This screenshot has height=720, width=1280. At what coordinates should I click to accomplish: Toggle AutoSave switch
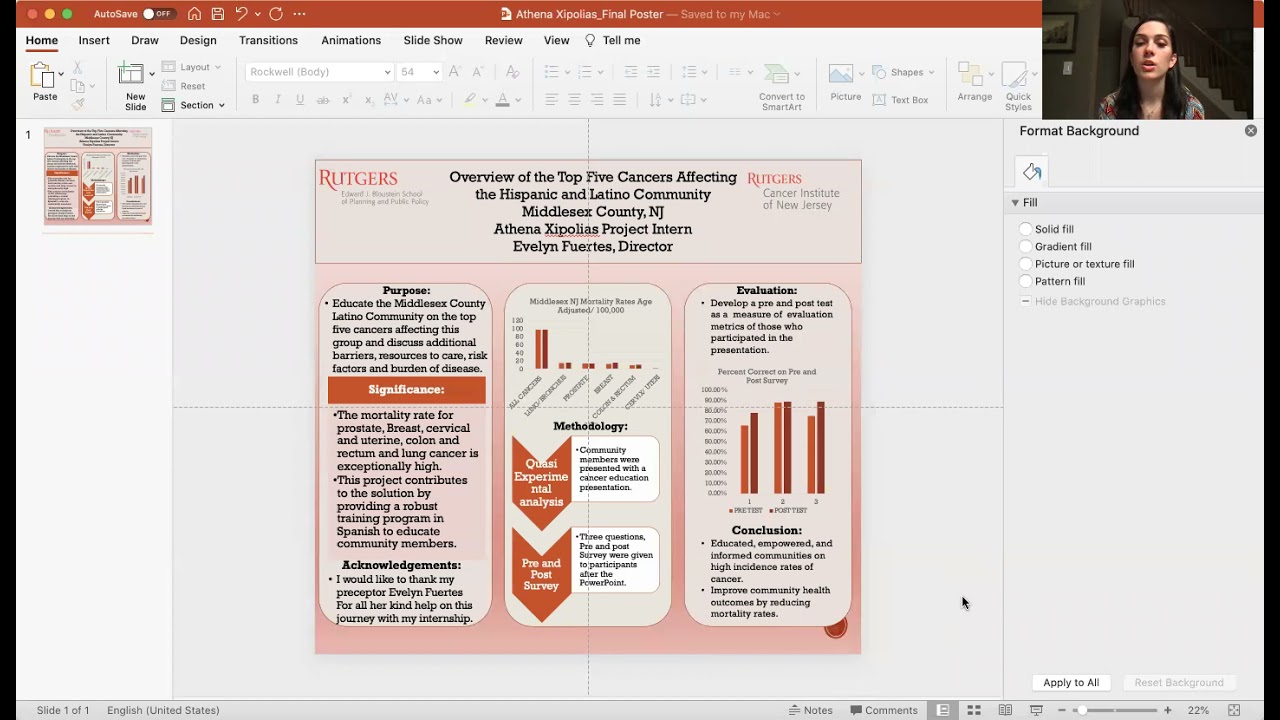[x=158, y=14]
